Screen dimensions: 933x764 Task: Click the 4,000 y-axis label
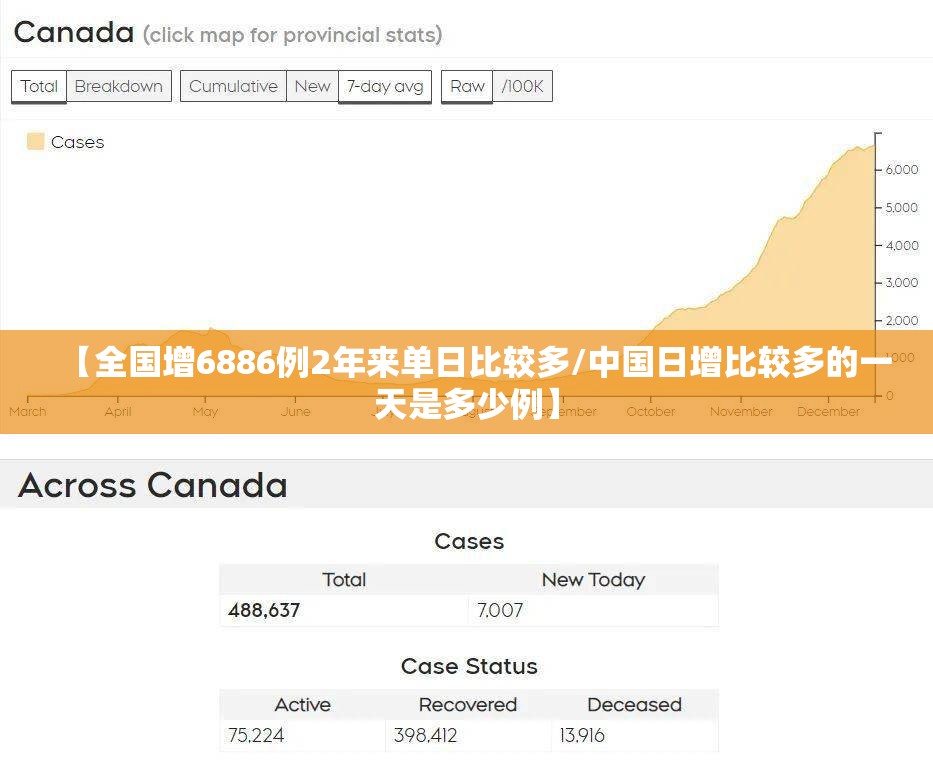[902, 245]
